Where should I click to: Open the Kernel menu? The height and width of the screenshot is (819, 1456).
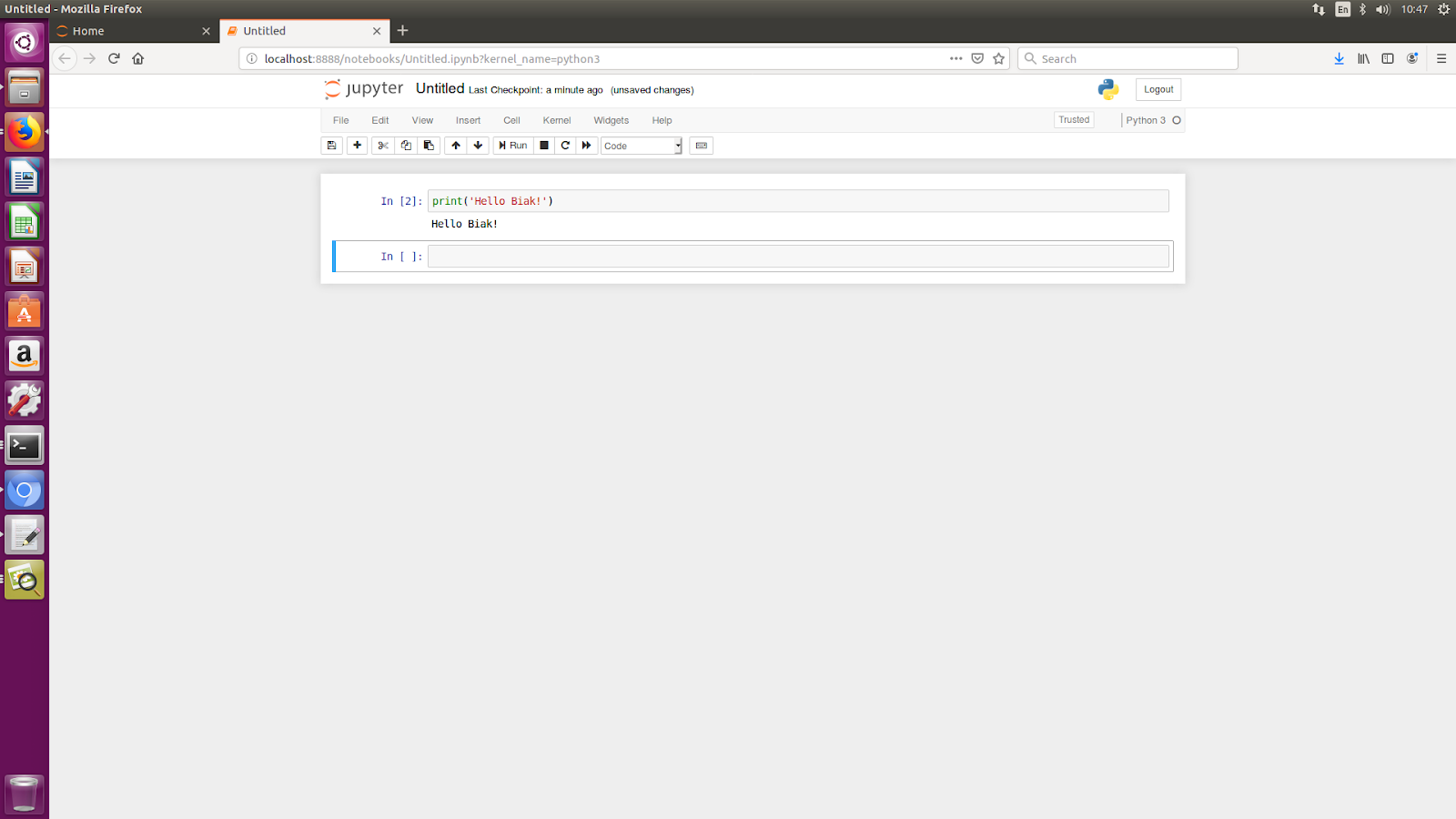(556, 120)
